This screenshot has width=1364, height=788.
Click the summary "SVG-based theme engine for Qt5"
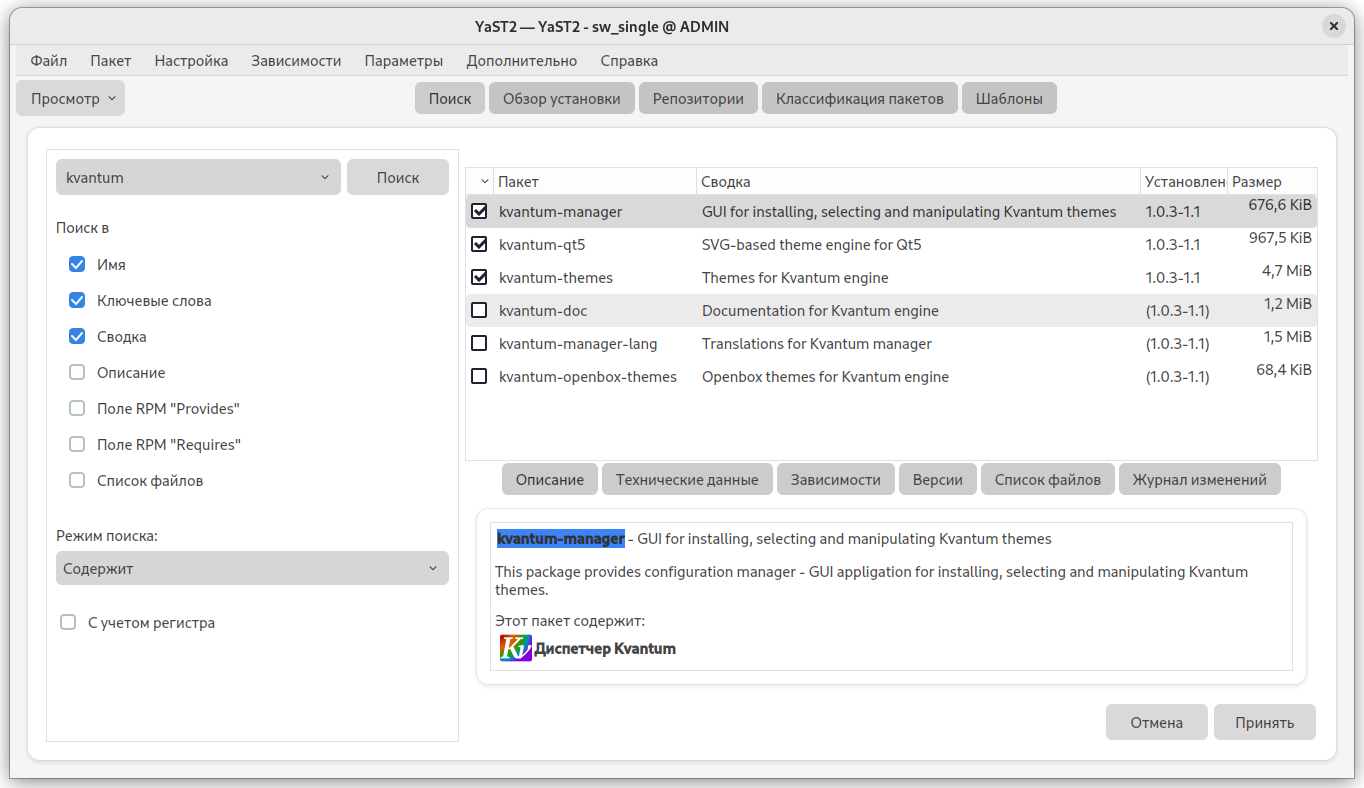coord(812,245)
